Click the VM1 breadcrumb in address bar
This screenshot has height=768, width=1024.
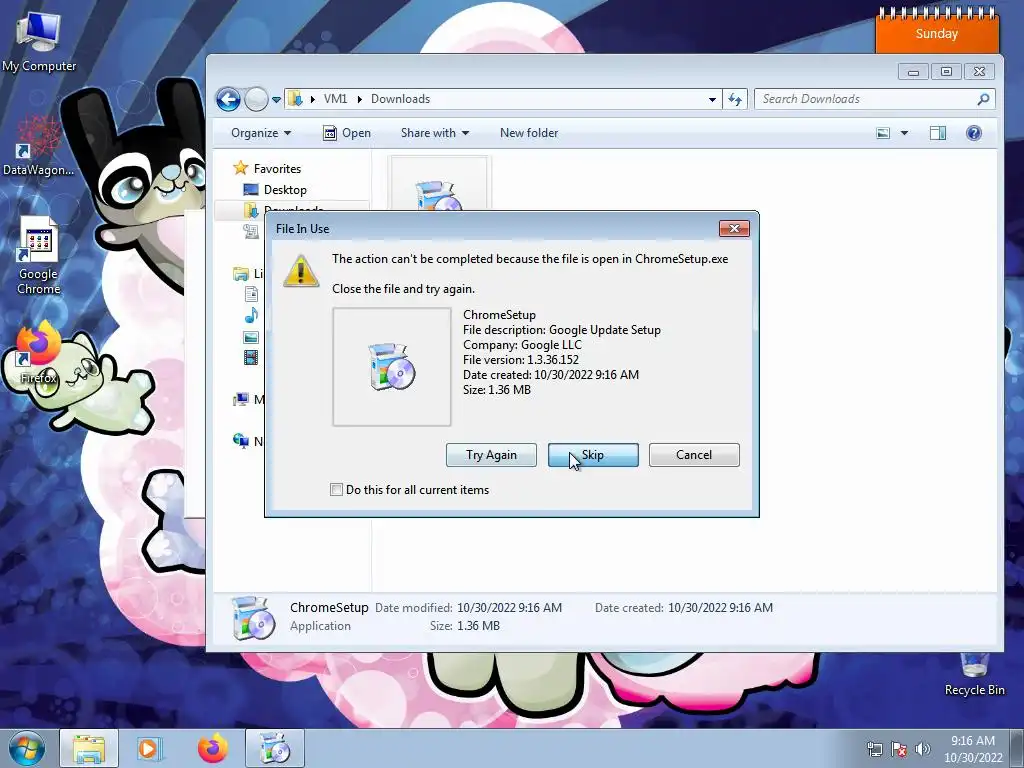pos(335,99)
